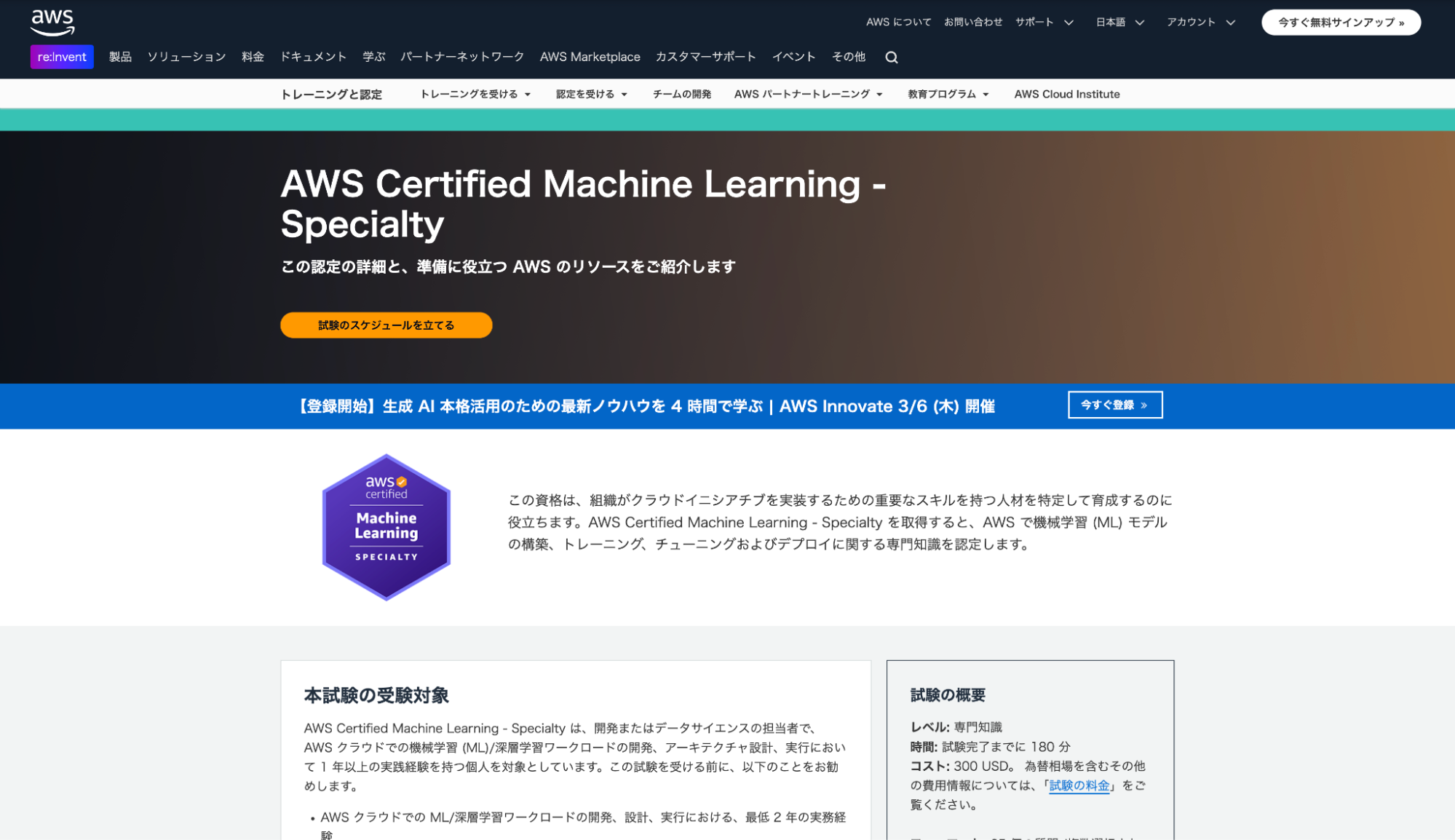Click 今すぐ無料サインアップ button

1341,22
